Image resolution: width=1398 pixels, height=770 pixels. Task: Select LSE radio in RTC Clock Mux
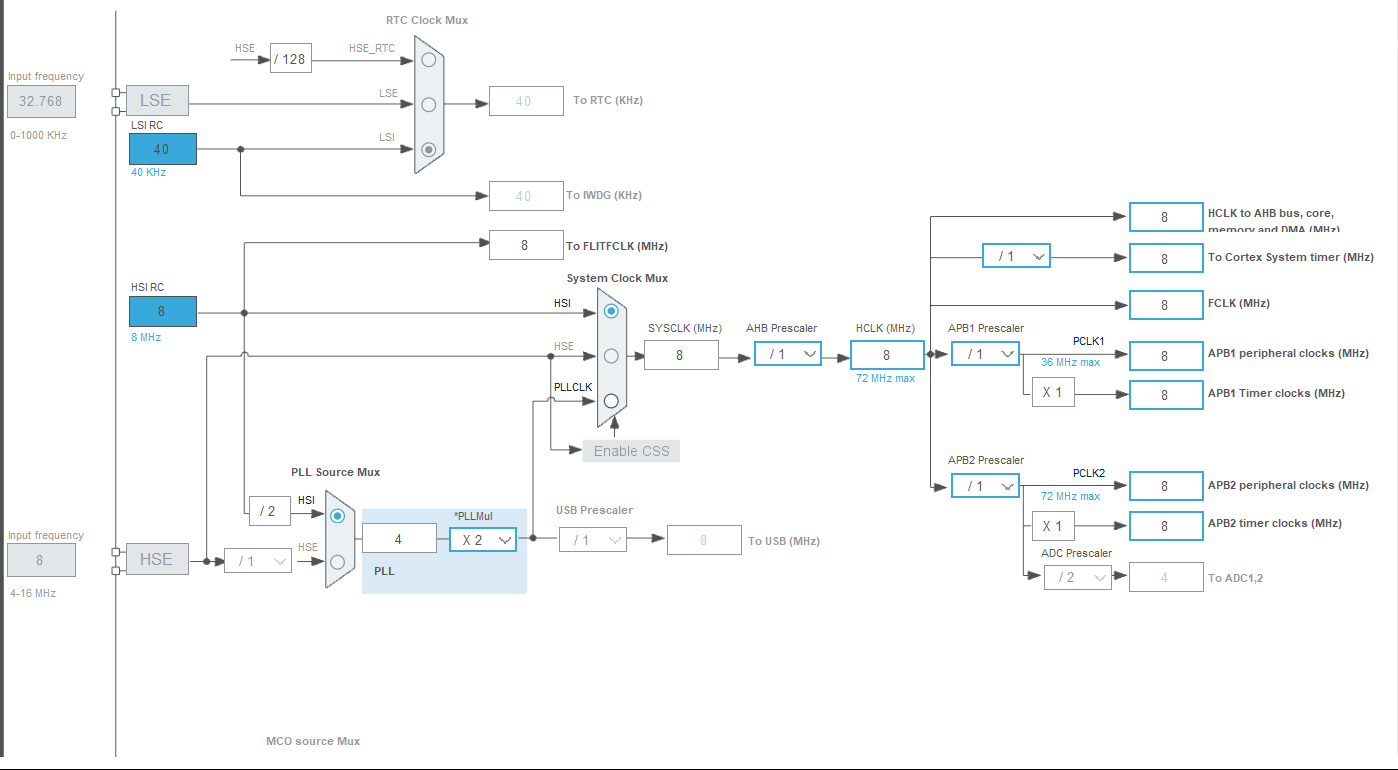click(x=429, y=104)
